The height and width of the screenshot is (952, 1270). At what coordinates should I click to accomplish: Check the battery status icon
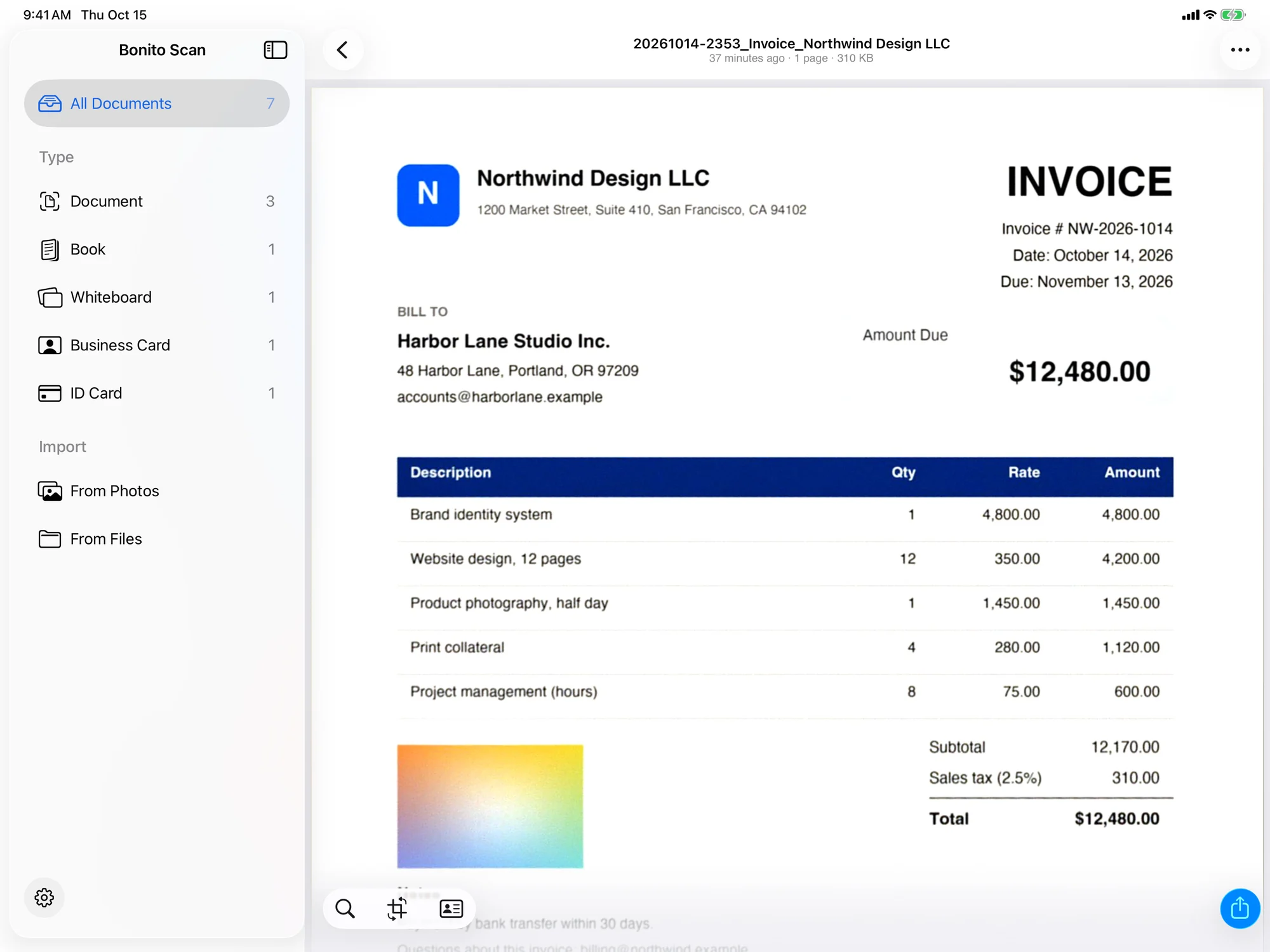click(x=1233, y=15)
